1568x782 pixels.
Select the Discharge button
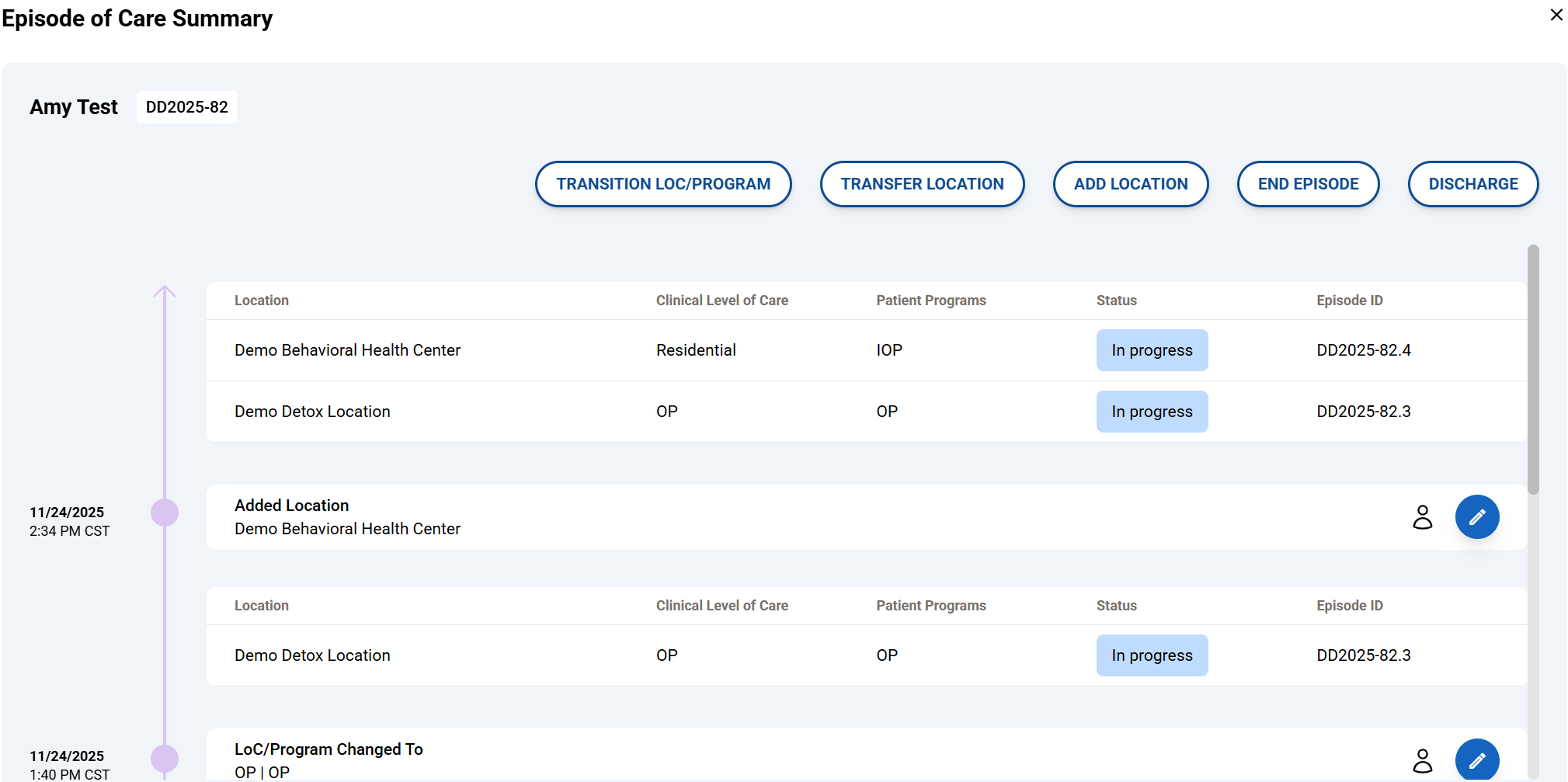1472,184
